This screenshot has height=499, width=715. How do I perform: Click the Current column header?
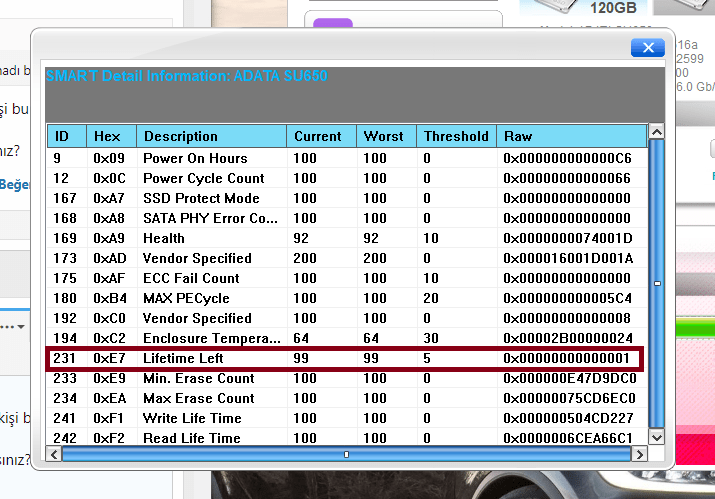click(321, 136)
